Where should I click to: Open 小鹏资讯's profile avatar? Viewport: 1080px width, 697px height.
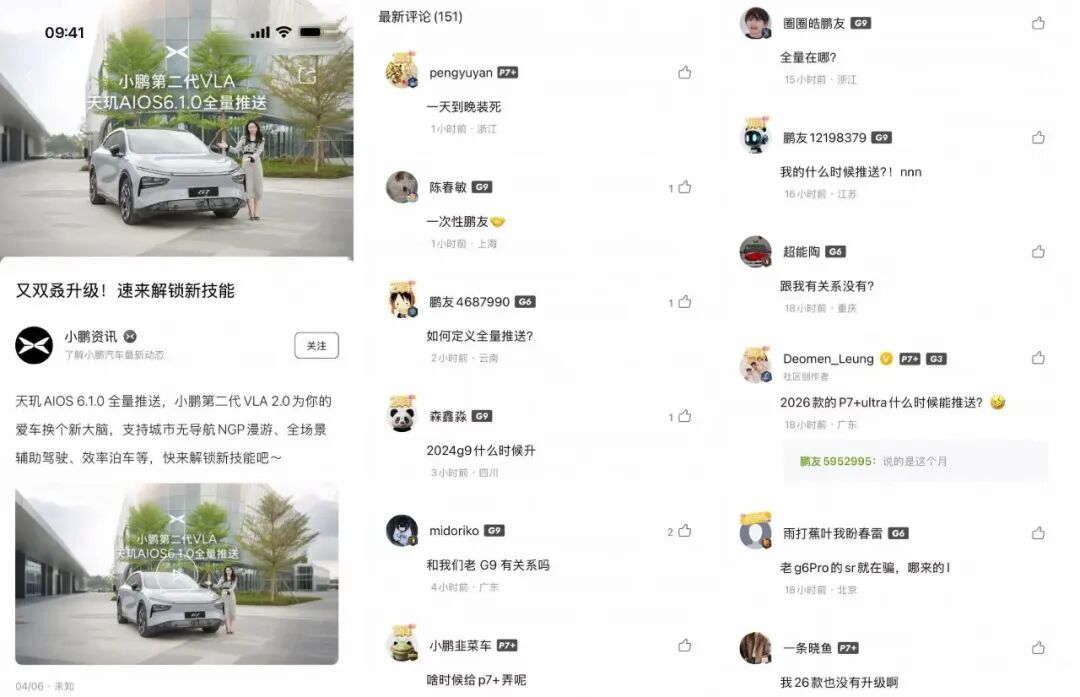coord(34,345)
